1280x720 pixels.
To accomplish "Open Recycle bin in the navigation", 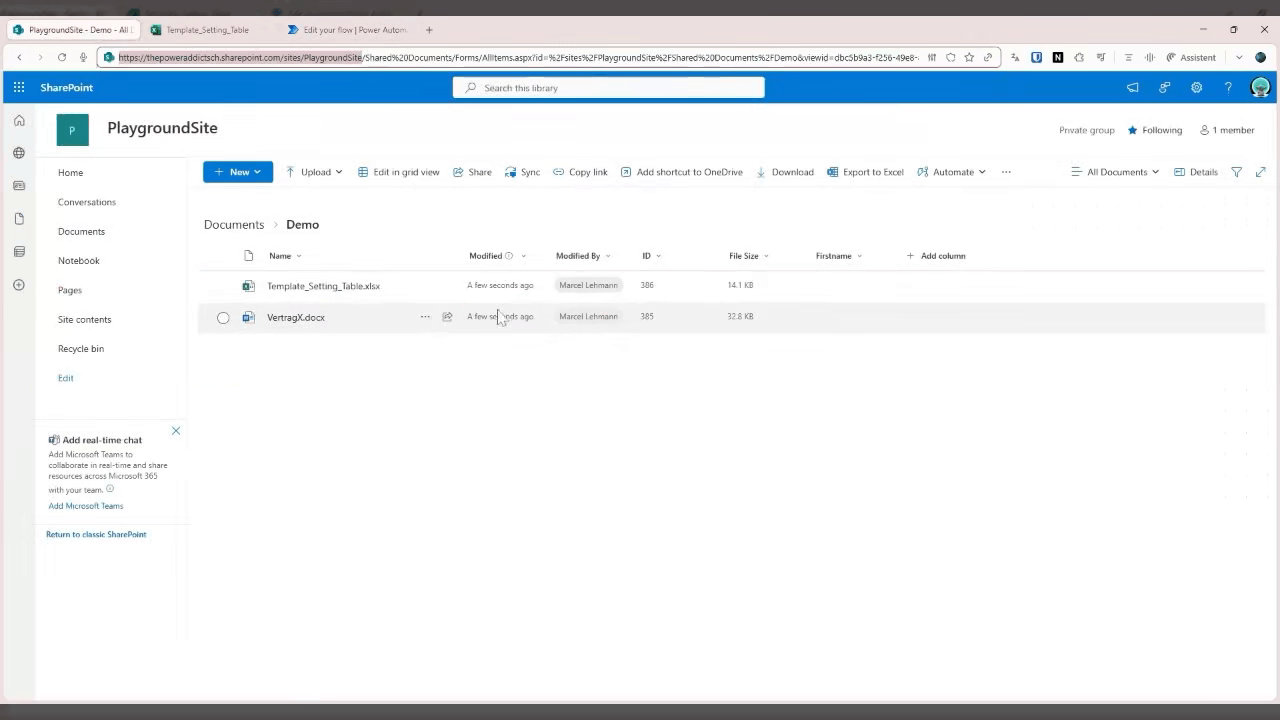I will [81, 349].
